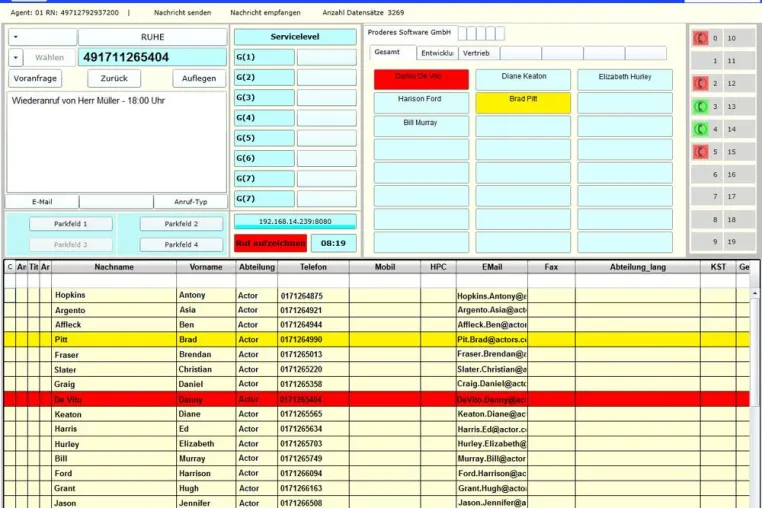Click the Harrison Ford contact tile
762x508 pixels.
[421, 103]
